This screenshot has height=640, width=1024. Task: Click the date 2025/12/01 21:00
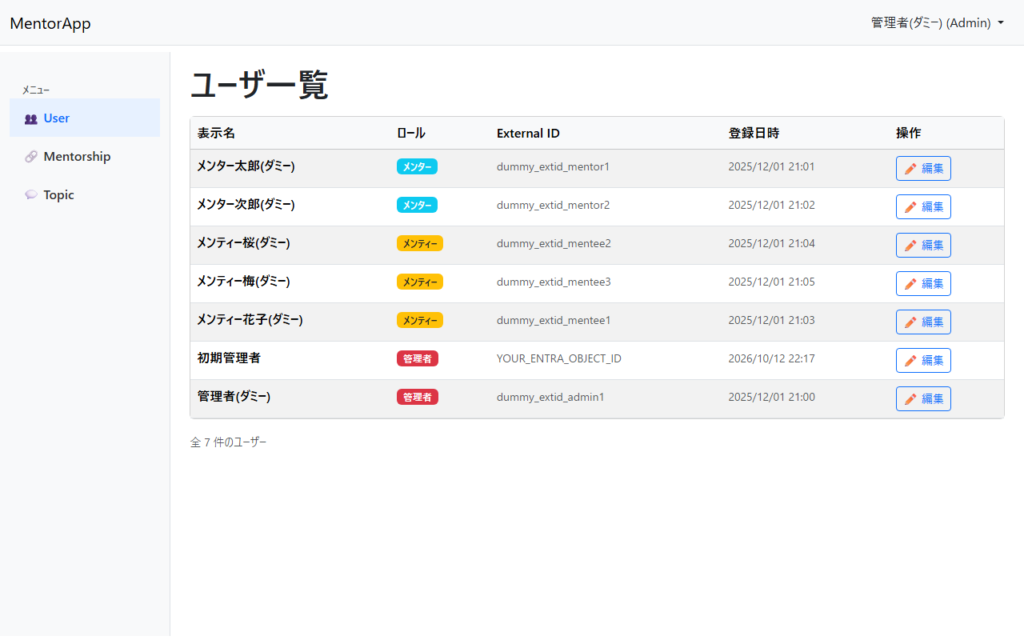(x=771, y=397)
